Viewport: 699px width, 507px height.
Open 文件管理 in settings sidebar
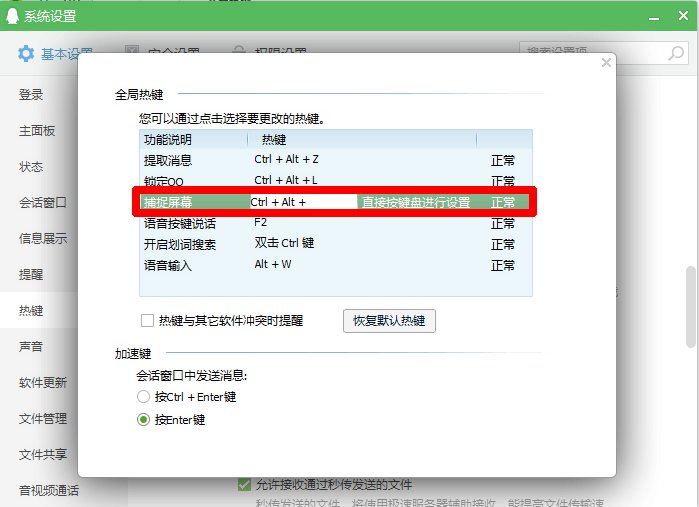click(43, 418)
